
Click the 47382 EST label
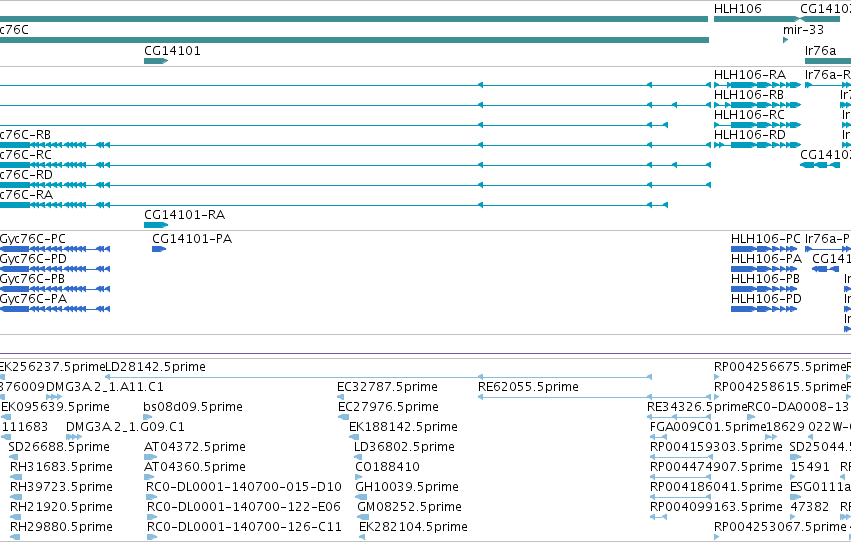coord(810,507)
